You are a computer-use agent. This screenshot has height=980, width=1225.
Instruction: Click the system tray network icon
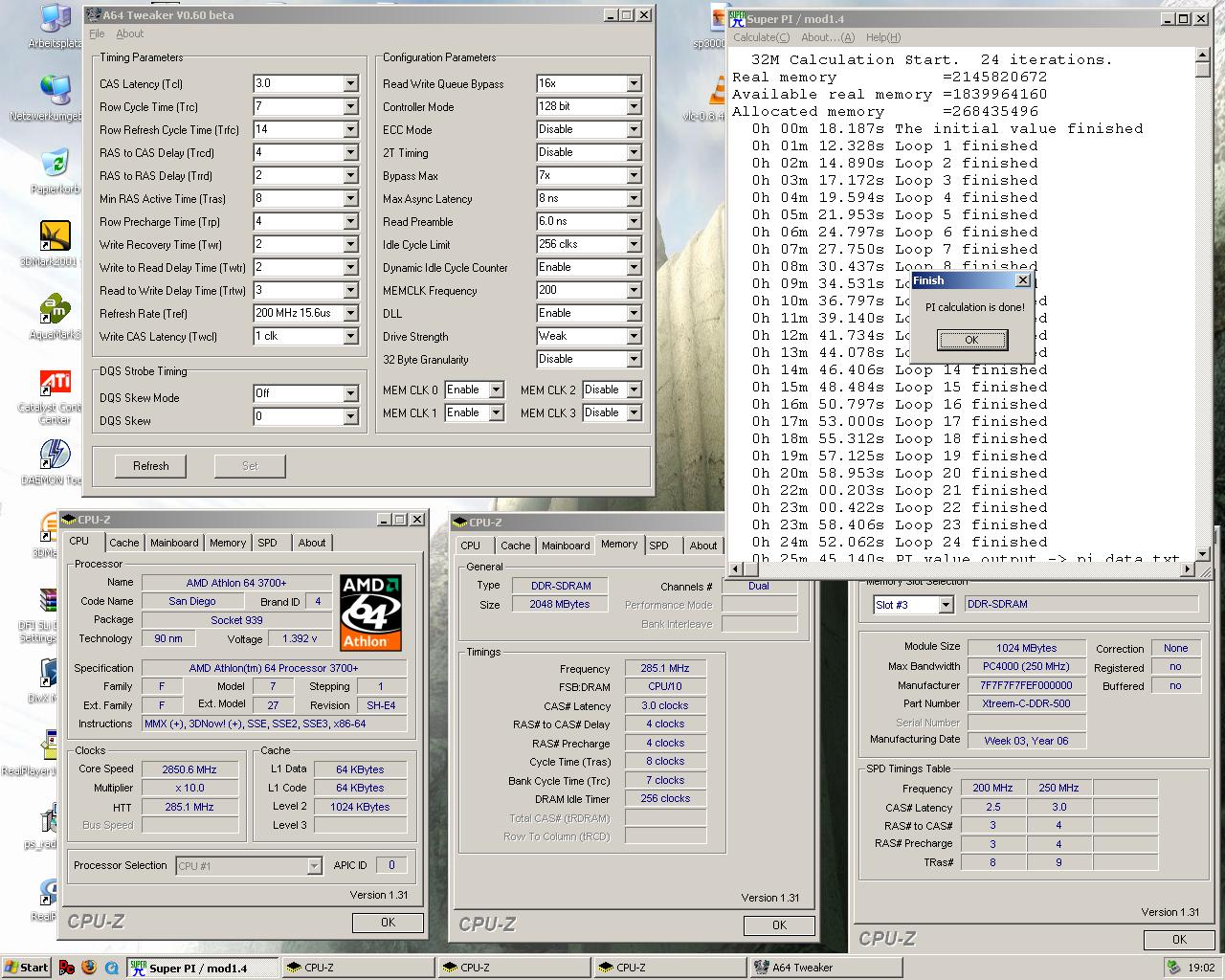tap(1173, 968)
